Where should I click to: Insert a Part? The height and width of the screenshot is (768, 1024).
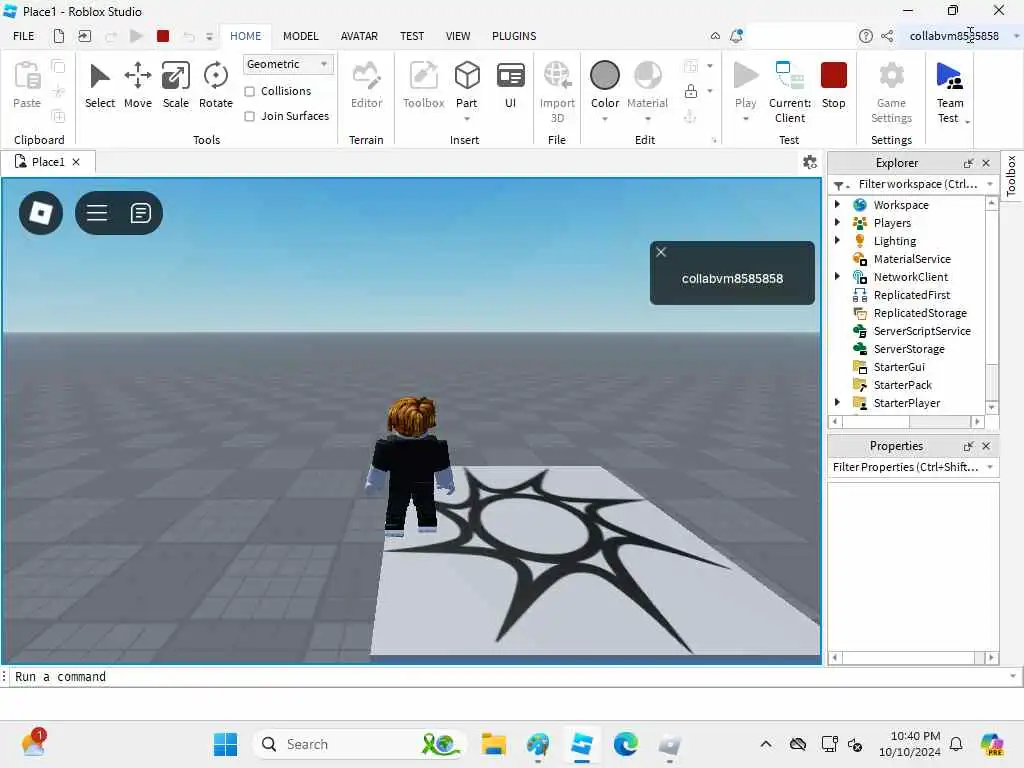[x=467, y=84]
